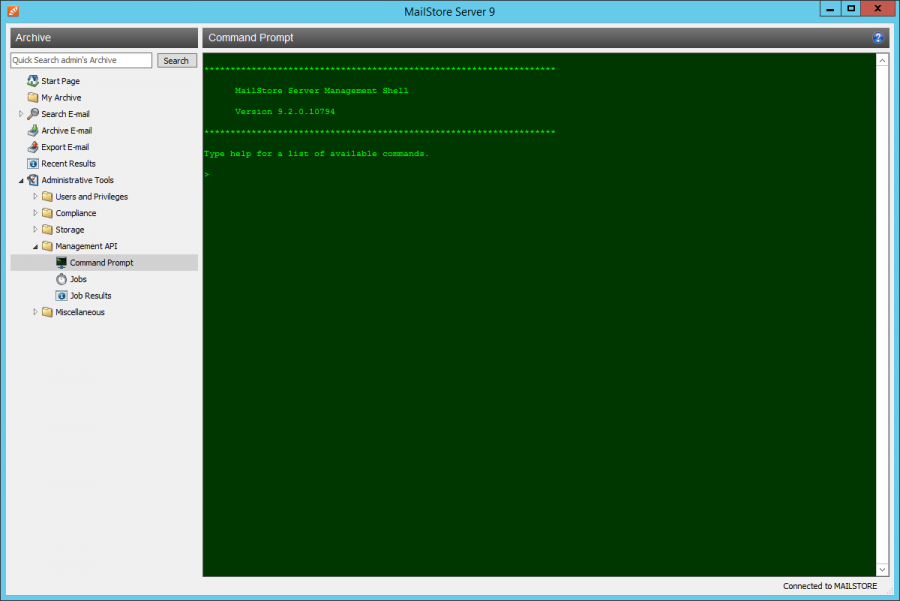Expand the Users and Privileges folder
The width and height of the screenshot is (900, 601).
tap(35, 197)
